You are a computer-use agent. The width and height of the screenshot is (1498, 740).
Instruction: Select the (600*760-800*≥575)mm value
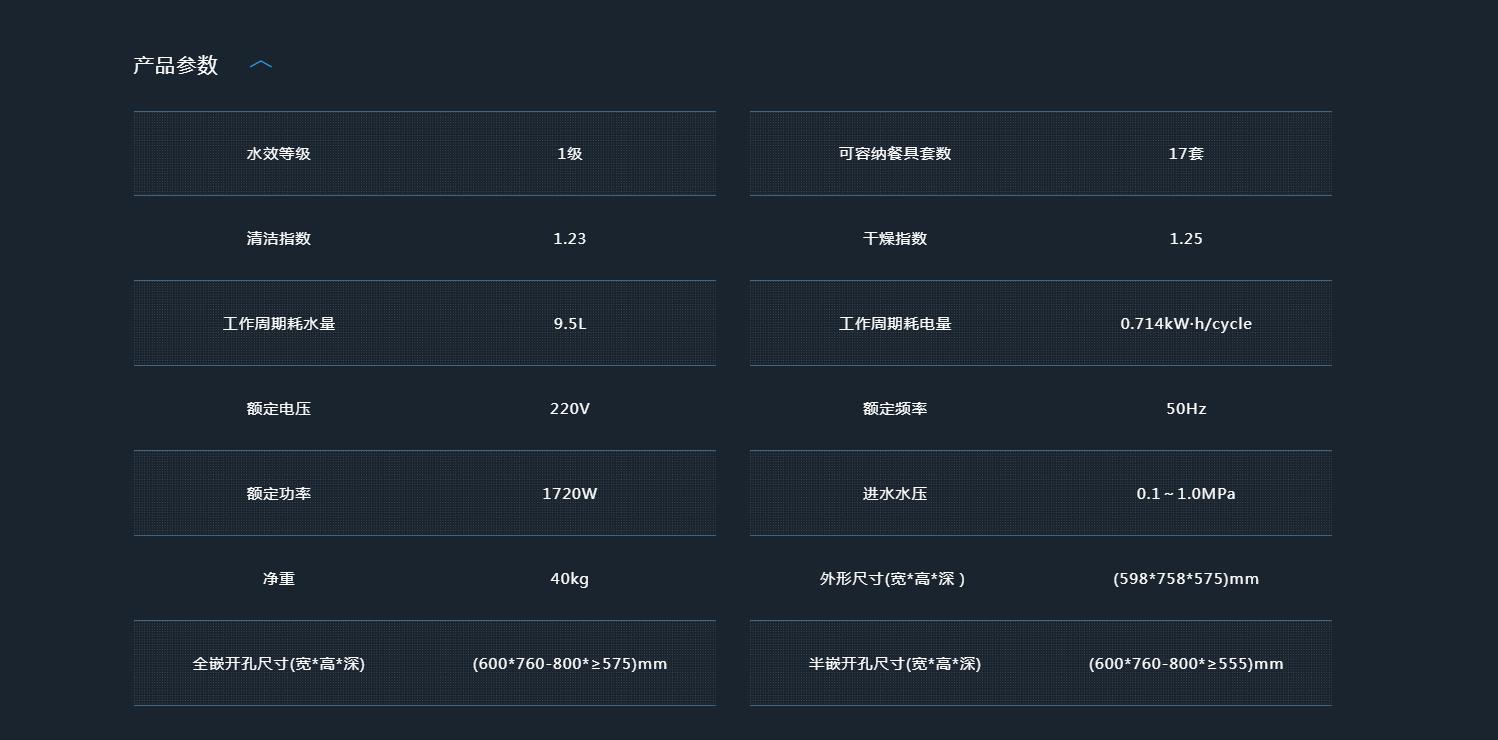(x=570, y=664)
